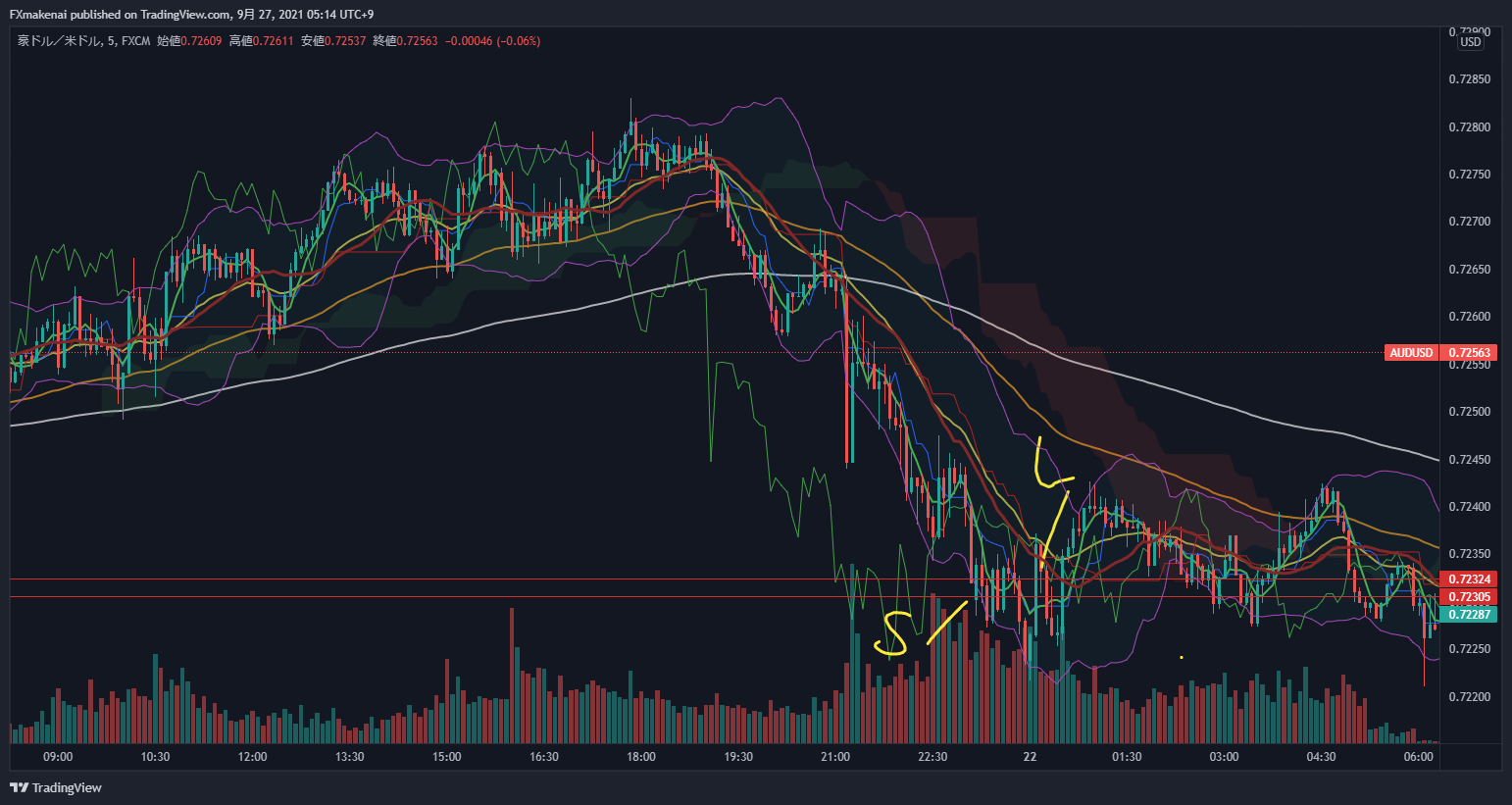This screenshot has width=1512, height=805.
Task: Click the 0.72850 price axis label
Action: (1469, 79)
